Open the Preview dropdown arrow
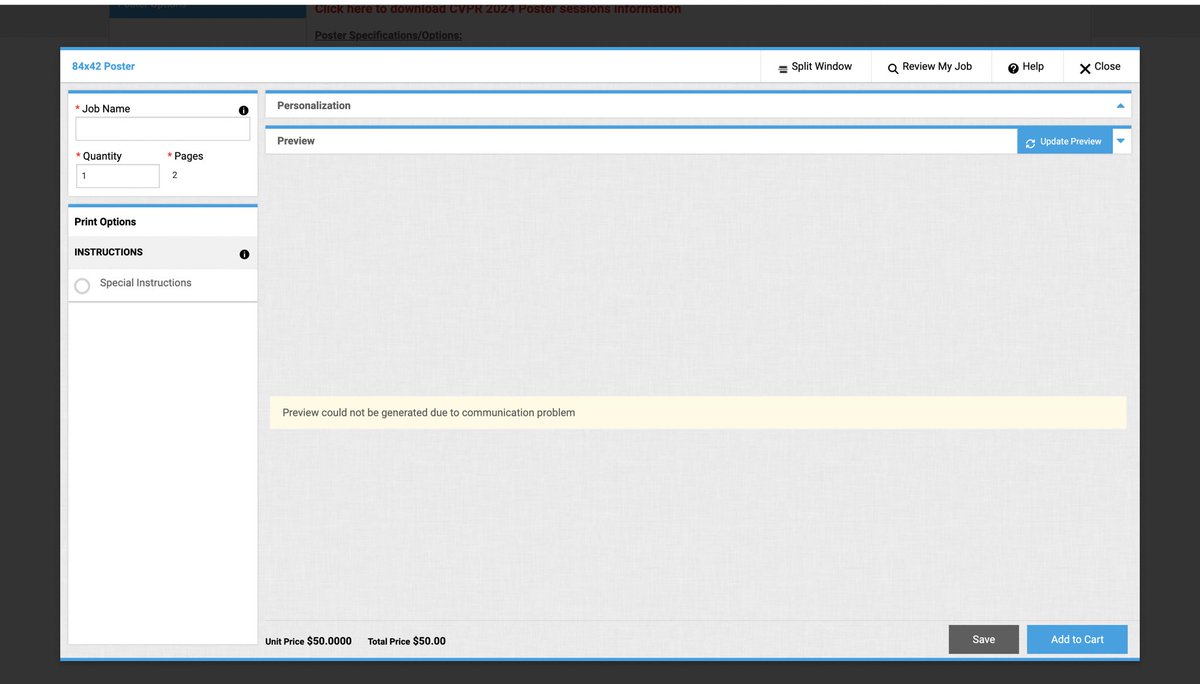The width and height of the screenshot is (1200, 684). point(1121,141)
